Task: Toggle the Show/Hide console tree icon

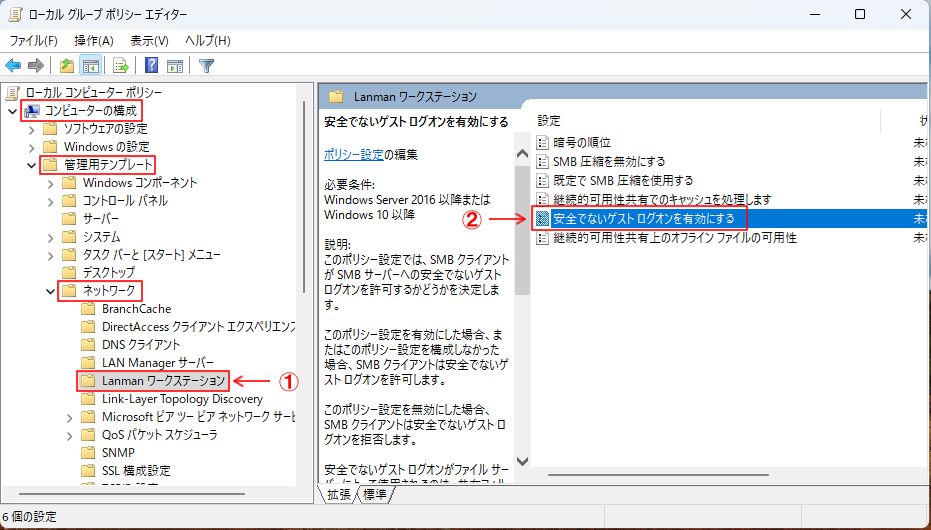Action: pos(91,65)
